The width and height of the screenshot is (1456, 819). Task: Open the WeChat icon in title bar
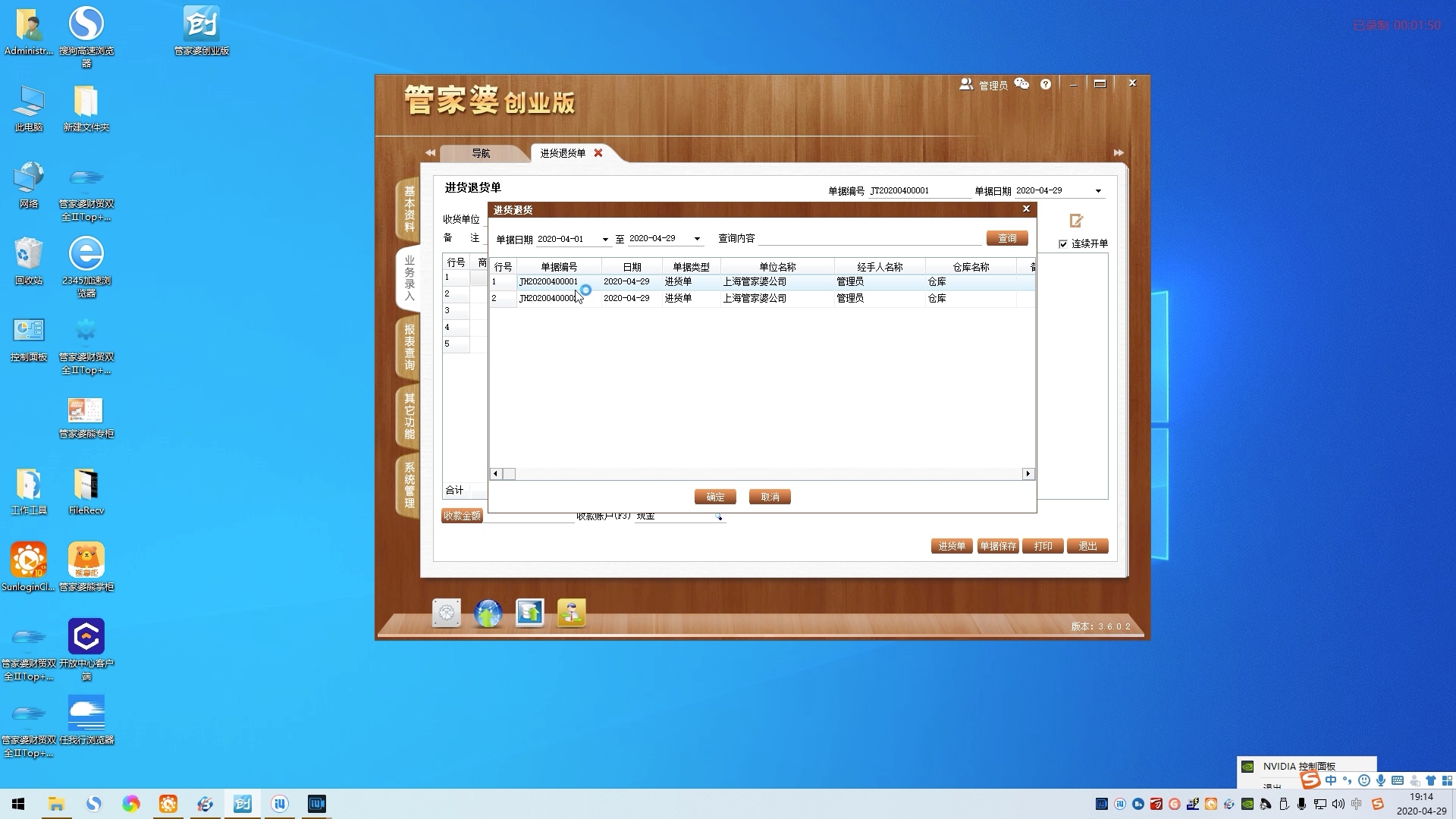click(1021, 84)
